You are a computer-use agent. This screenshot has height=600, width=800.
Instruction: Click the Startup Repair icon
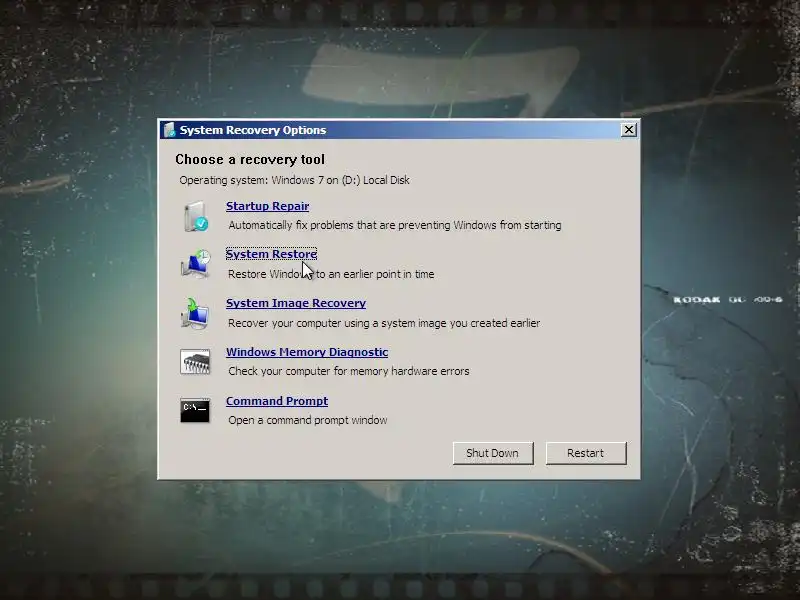(196, 216)
